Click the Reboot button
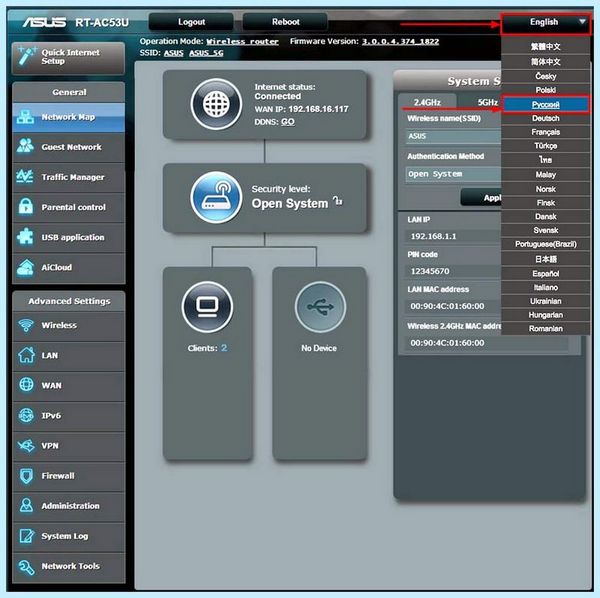The image size is (600, 598). [285, 22]
